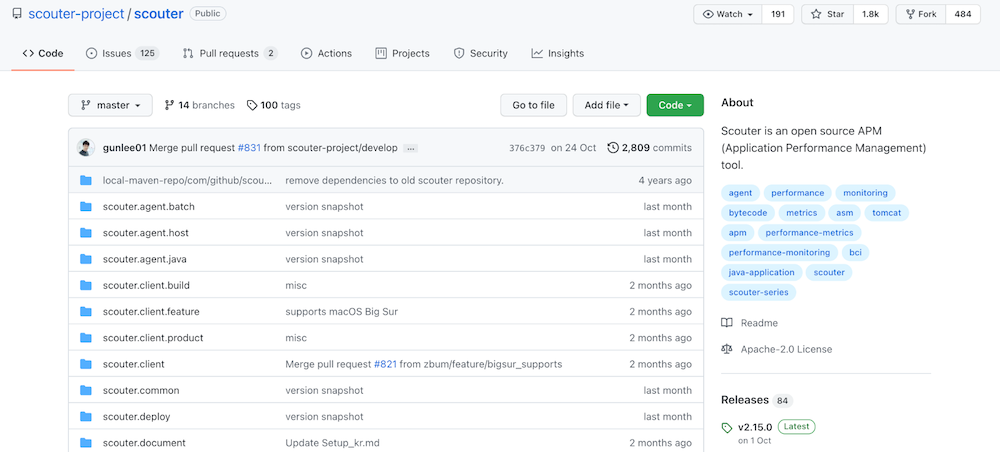Open the Pull requests tab
1000x452 pixels.
coord(229,53)
